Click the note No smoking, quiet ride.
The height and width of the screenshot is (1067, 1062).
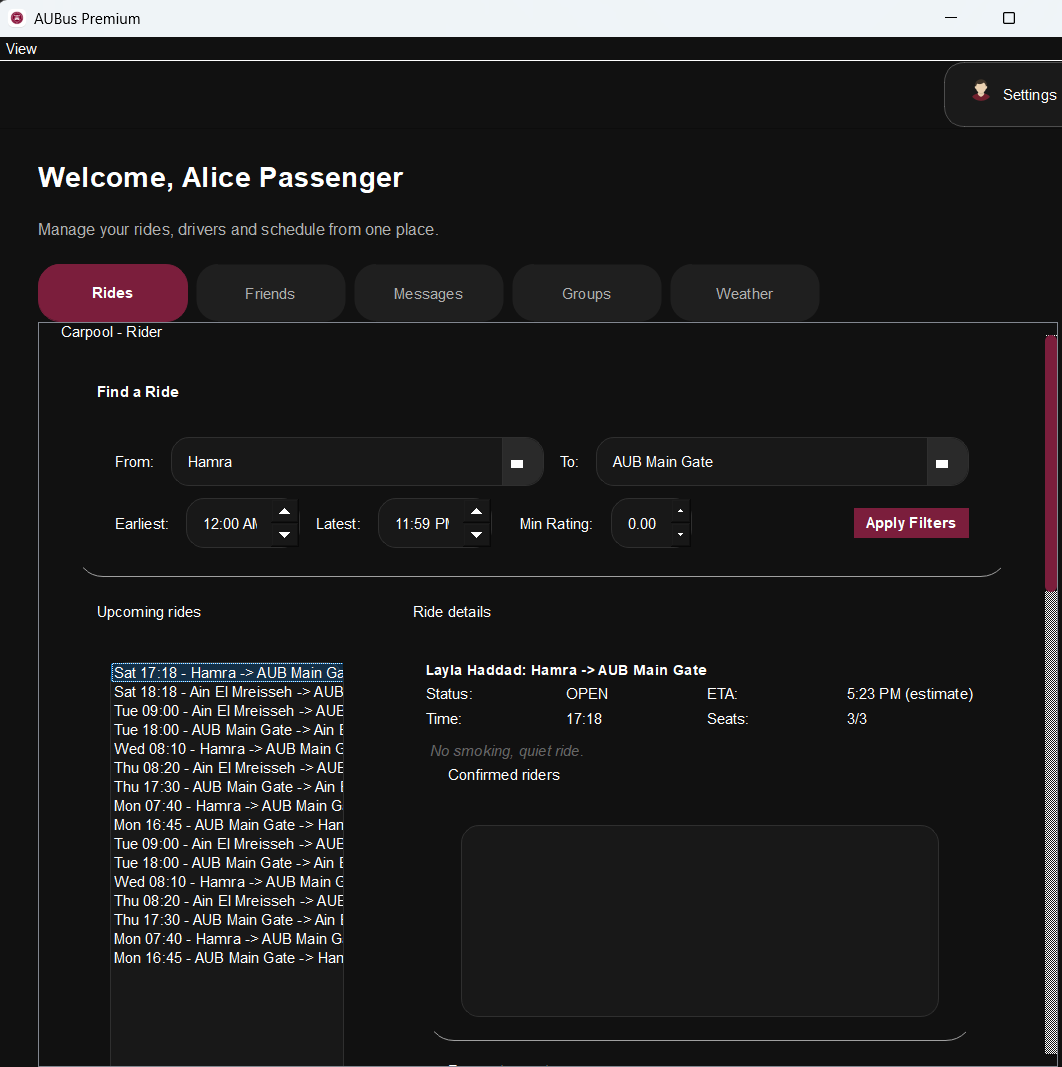507,751
